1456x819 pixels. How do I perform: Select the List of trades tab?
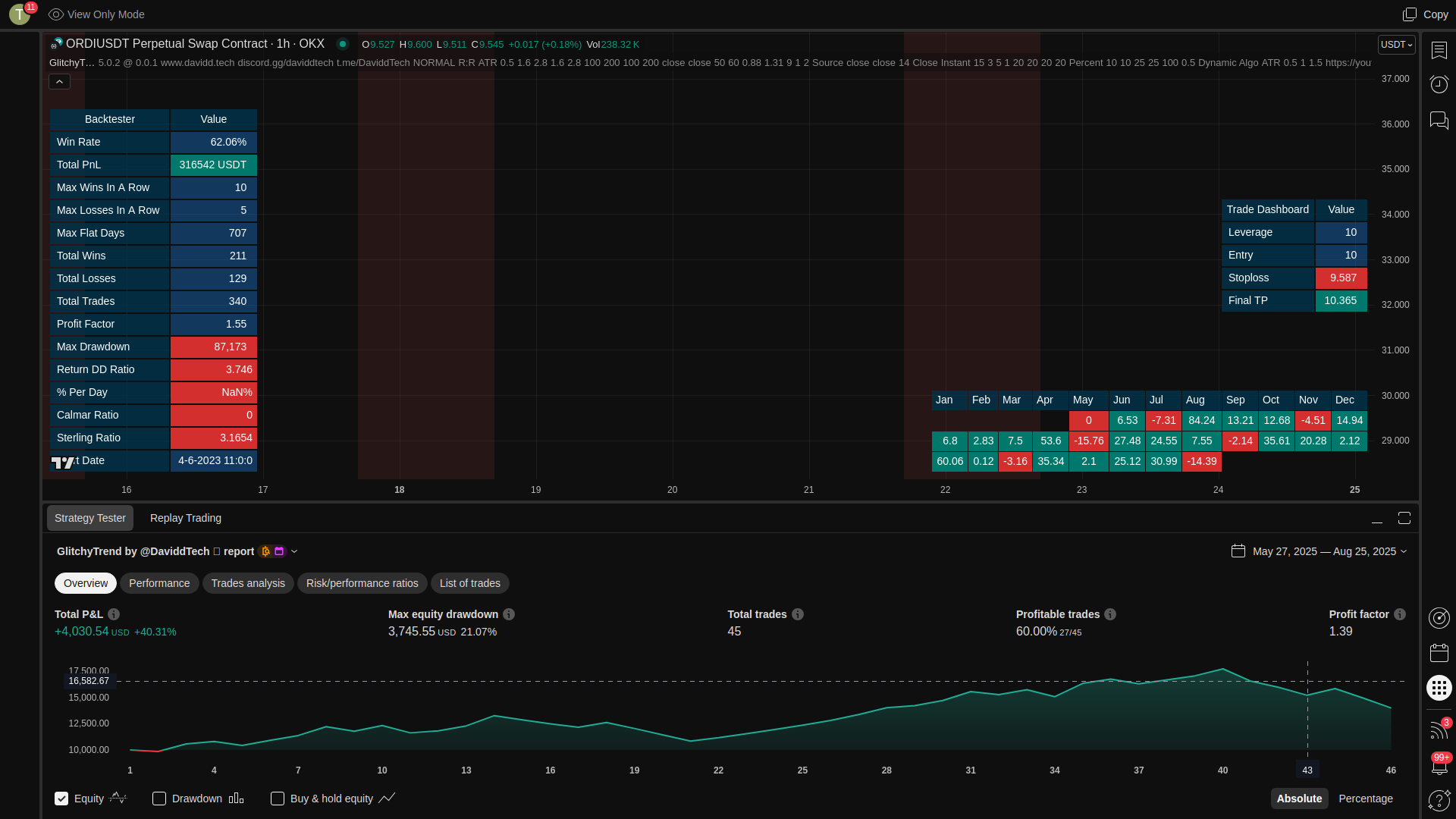470,583
